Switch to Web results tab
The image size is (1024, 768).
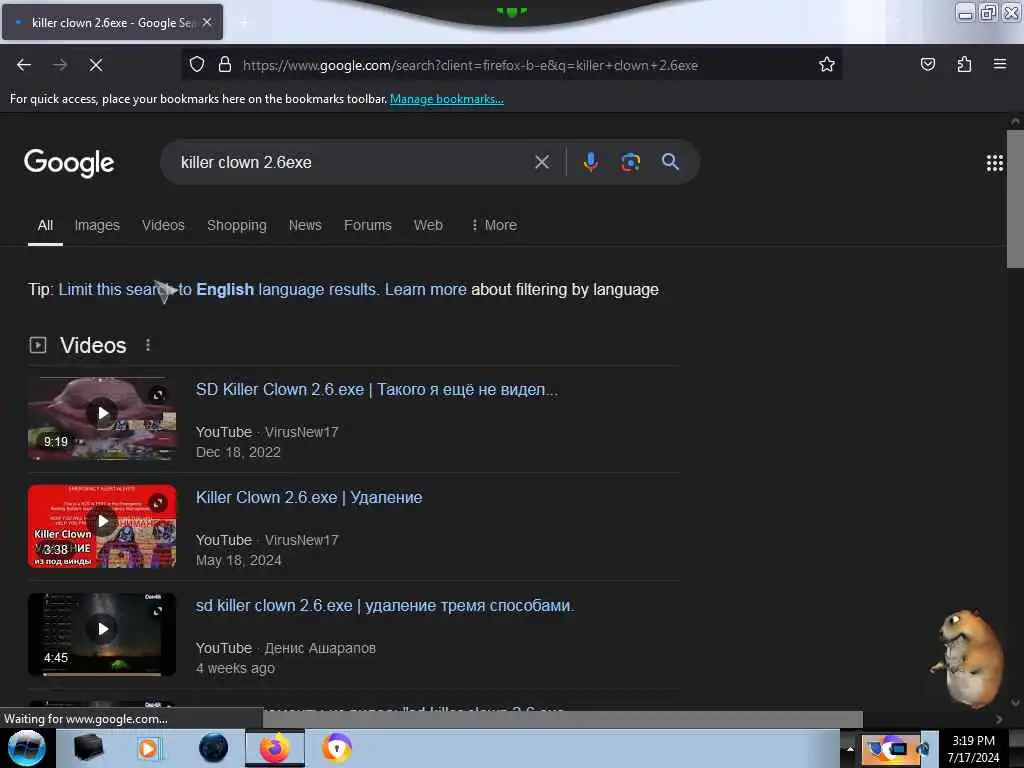tap(428, 225)
